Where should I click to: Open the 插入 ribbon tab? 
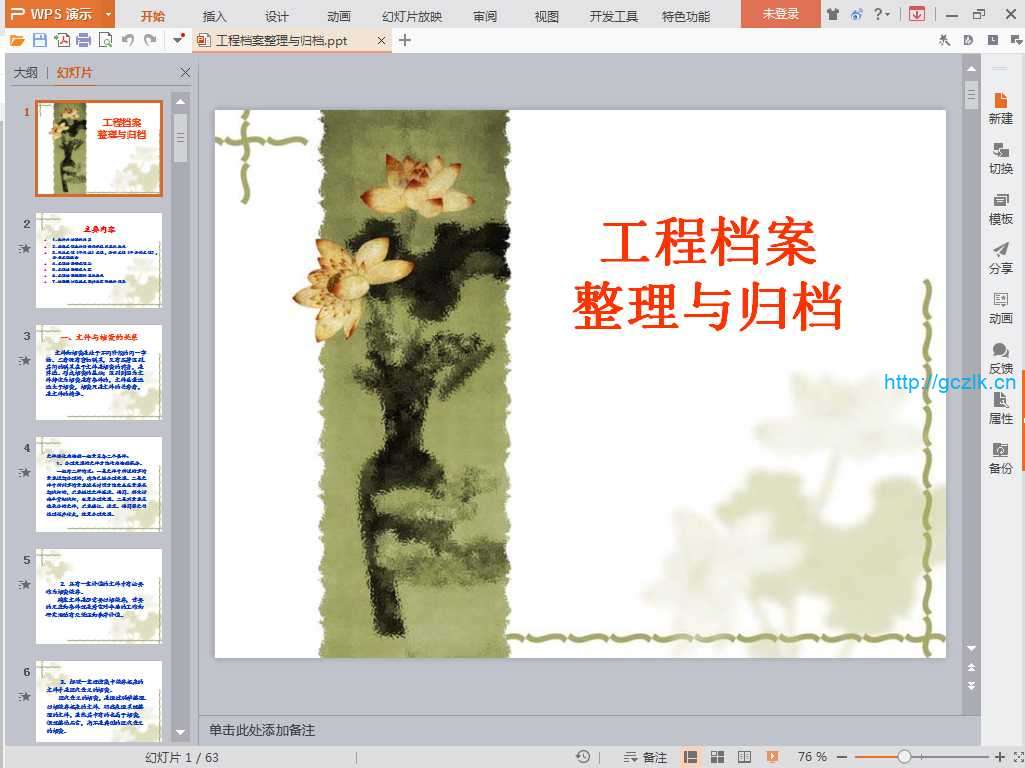[x=214, y=16]
